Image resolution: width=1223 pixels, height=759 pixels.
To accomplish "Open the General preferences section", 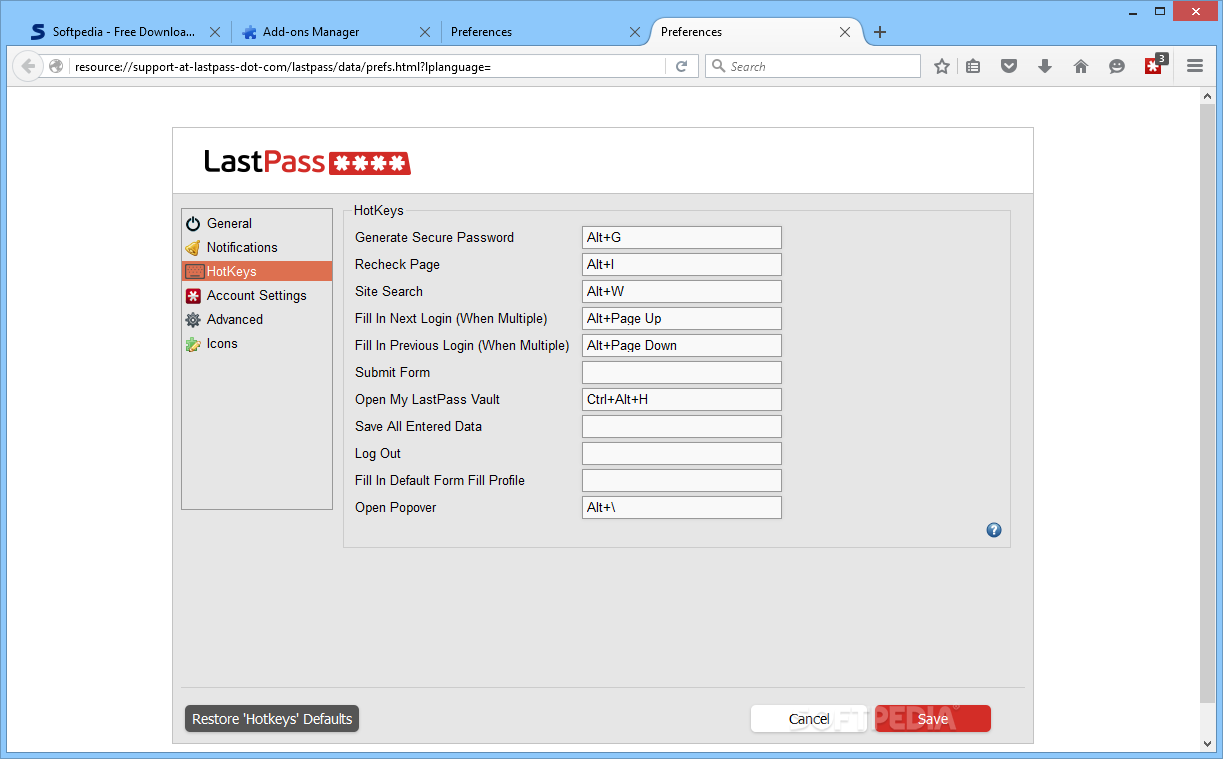I will click(257, 223).
